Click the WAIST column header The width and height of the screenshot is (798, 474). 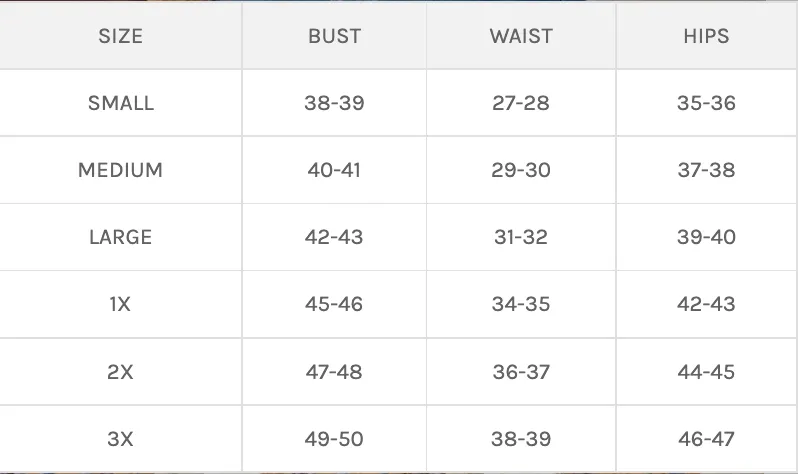[x=521, y=36]
